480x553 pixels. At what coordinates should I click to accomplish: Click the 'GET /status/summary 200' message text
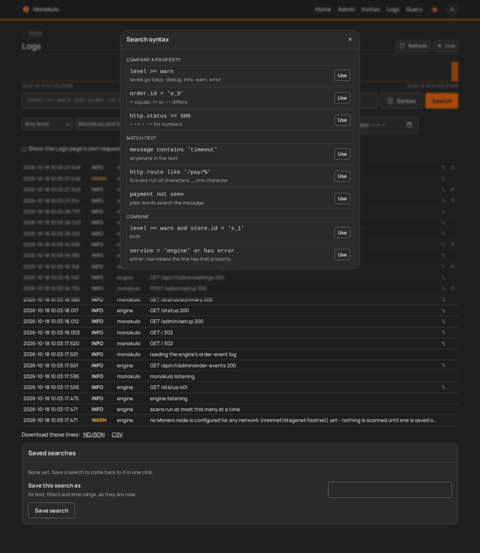tap(181, 300)
